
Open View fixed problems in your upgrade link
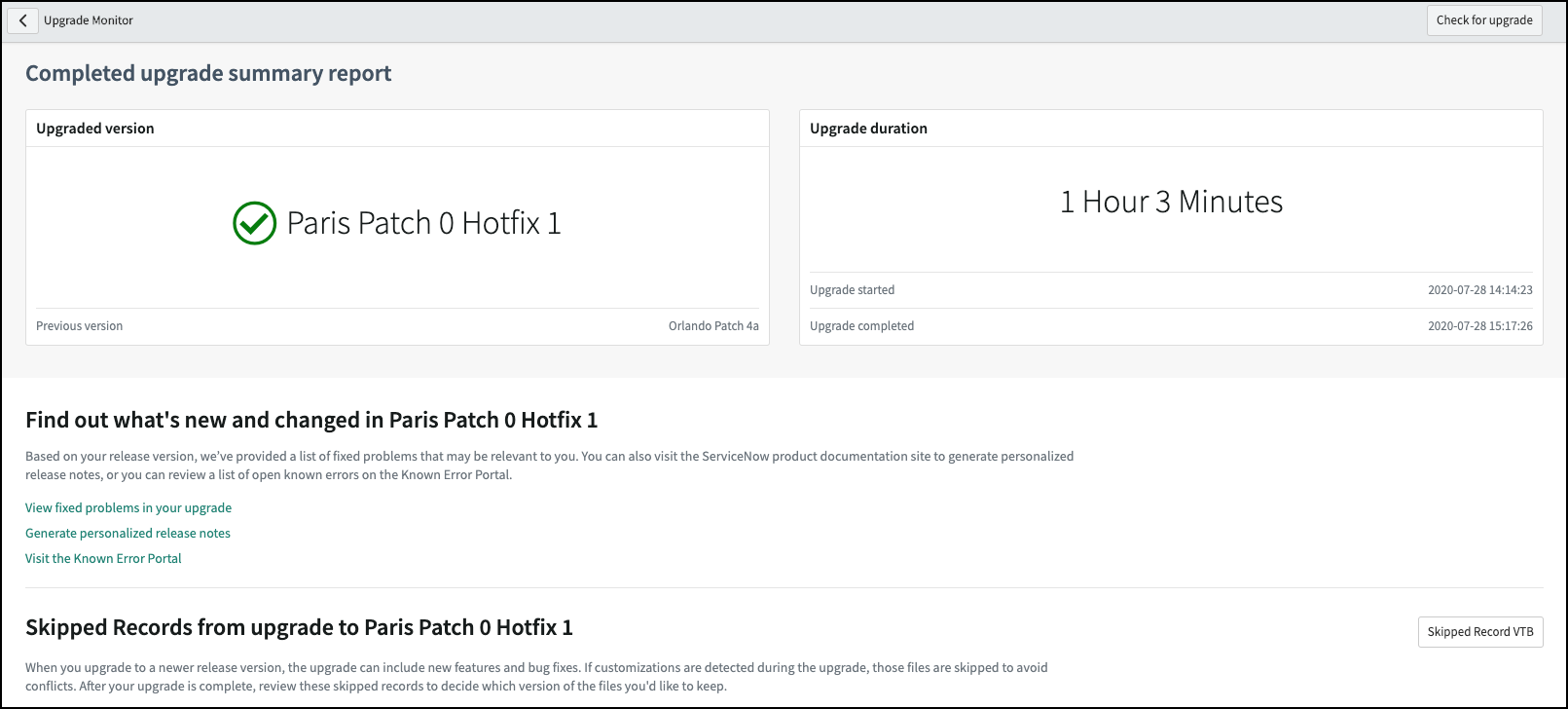128,508
